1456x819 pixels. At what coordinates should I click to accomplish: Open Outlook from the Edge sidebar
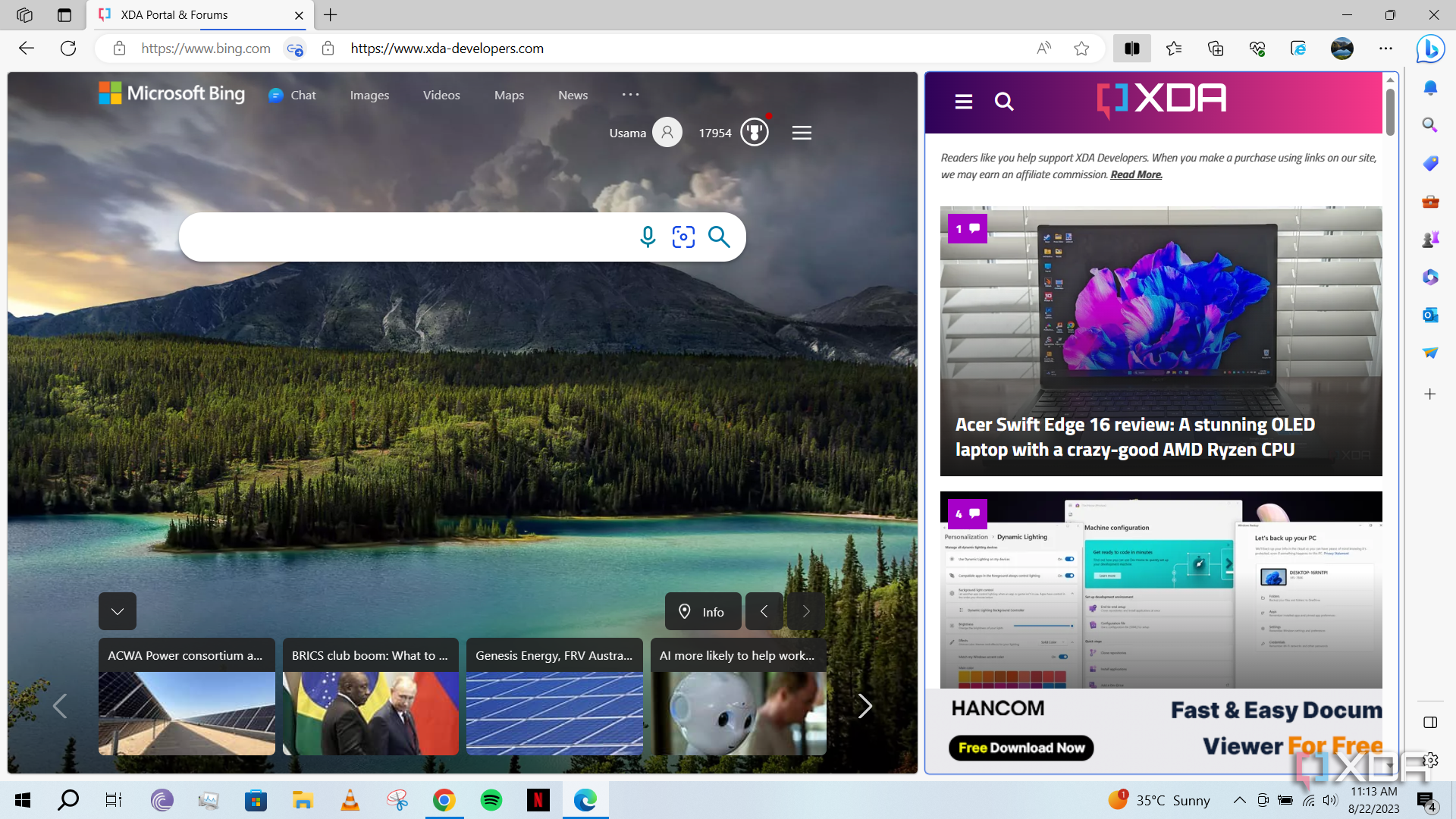pos(1430,315)
